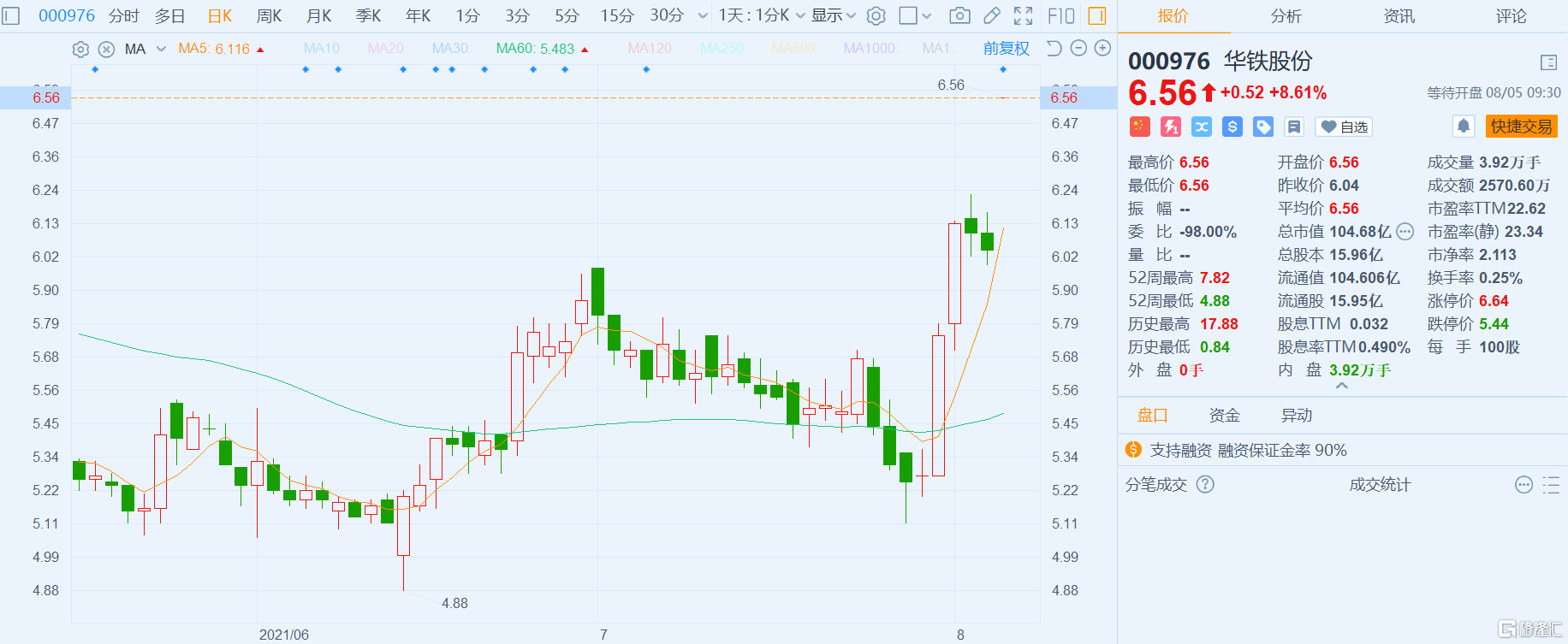This screenshot has height=644, width=1568.
Task: Switch to the 周K weekly chart tab
Action: click(269, 15)
